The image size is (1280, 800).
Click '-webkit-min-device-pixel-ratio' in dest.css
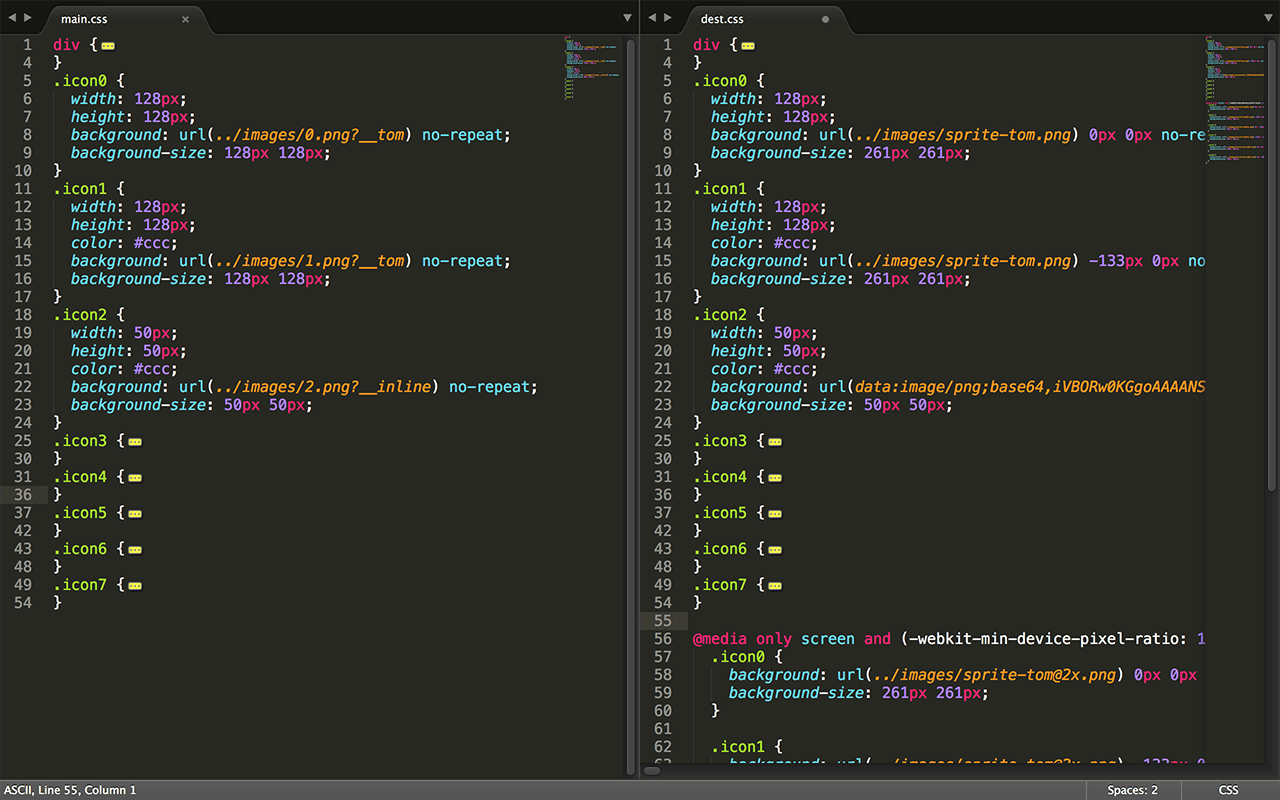click(1044, 639)
